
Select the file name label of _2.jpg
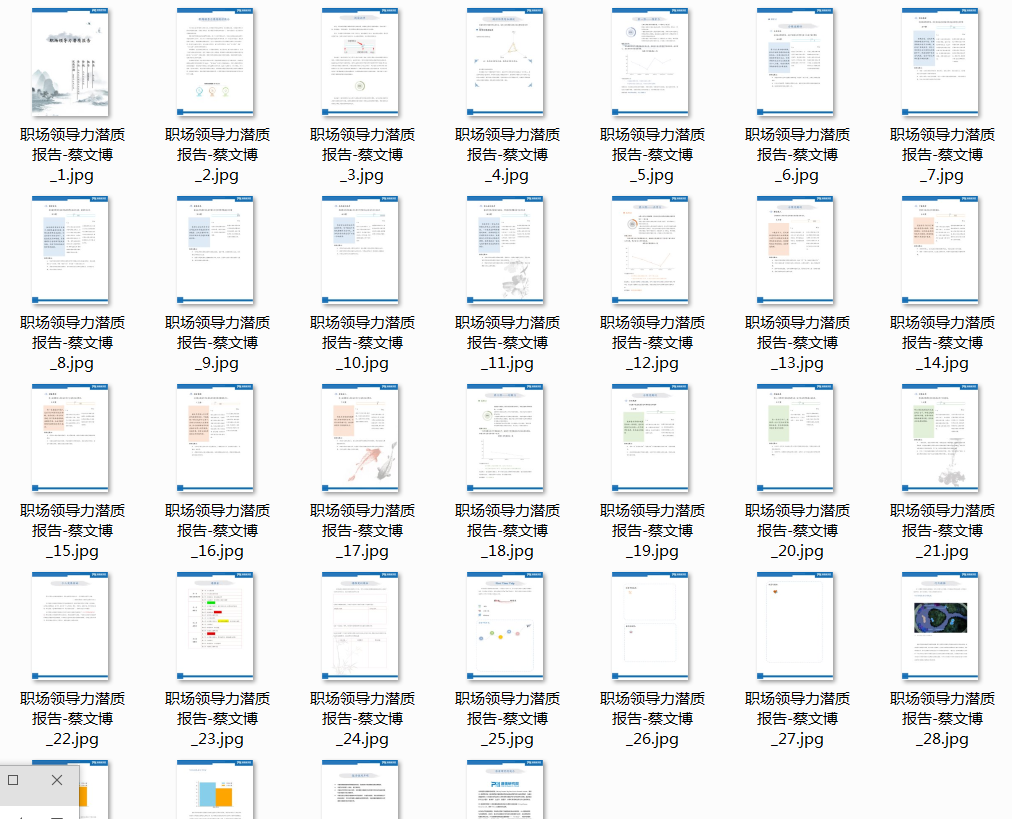point(217,155)
